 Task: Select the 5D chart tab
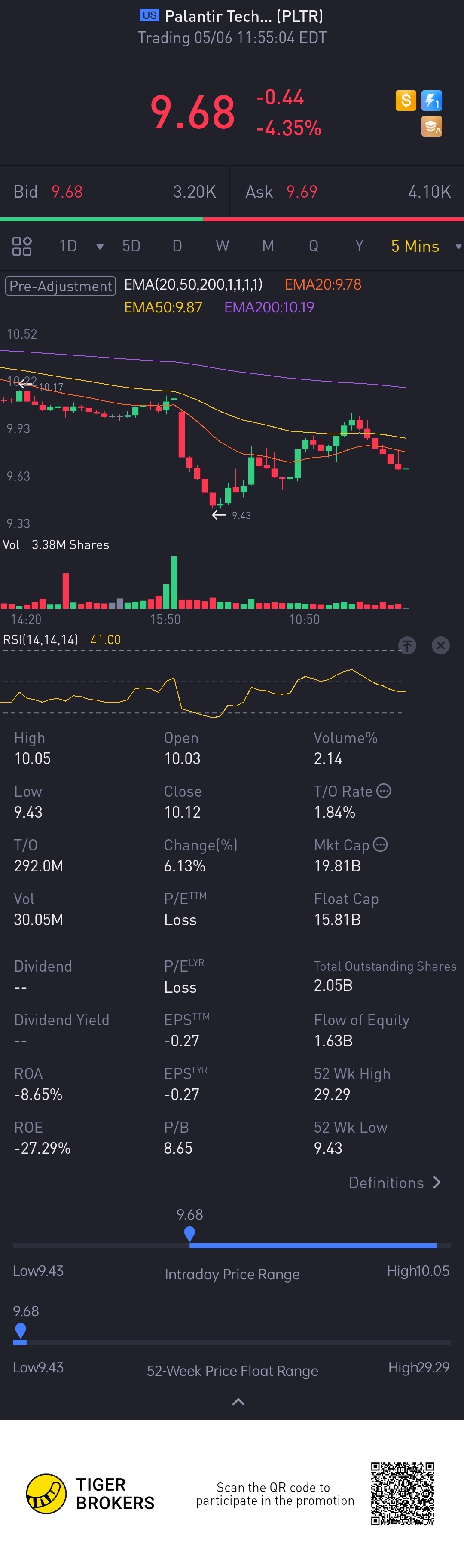coord(131,246)
